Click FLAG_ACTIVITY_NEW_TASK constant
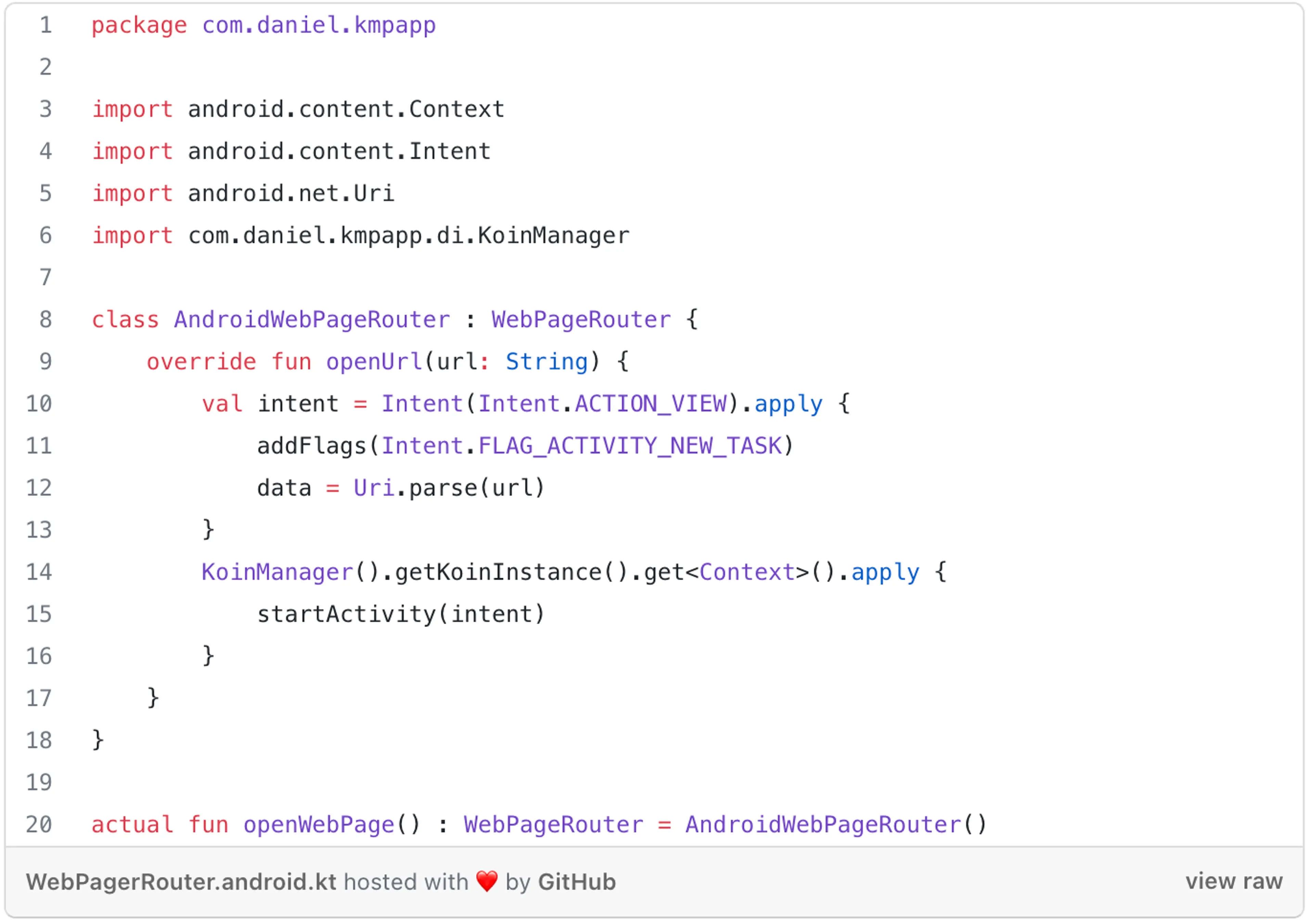 630,447
